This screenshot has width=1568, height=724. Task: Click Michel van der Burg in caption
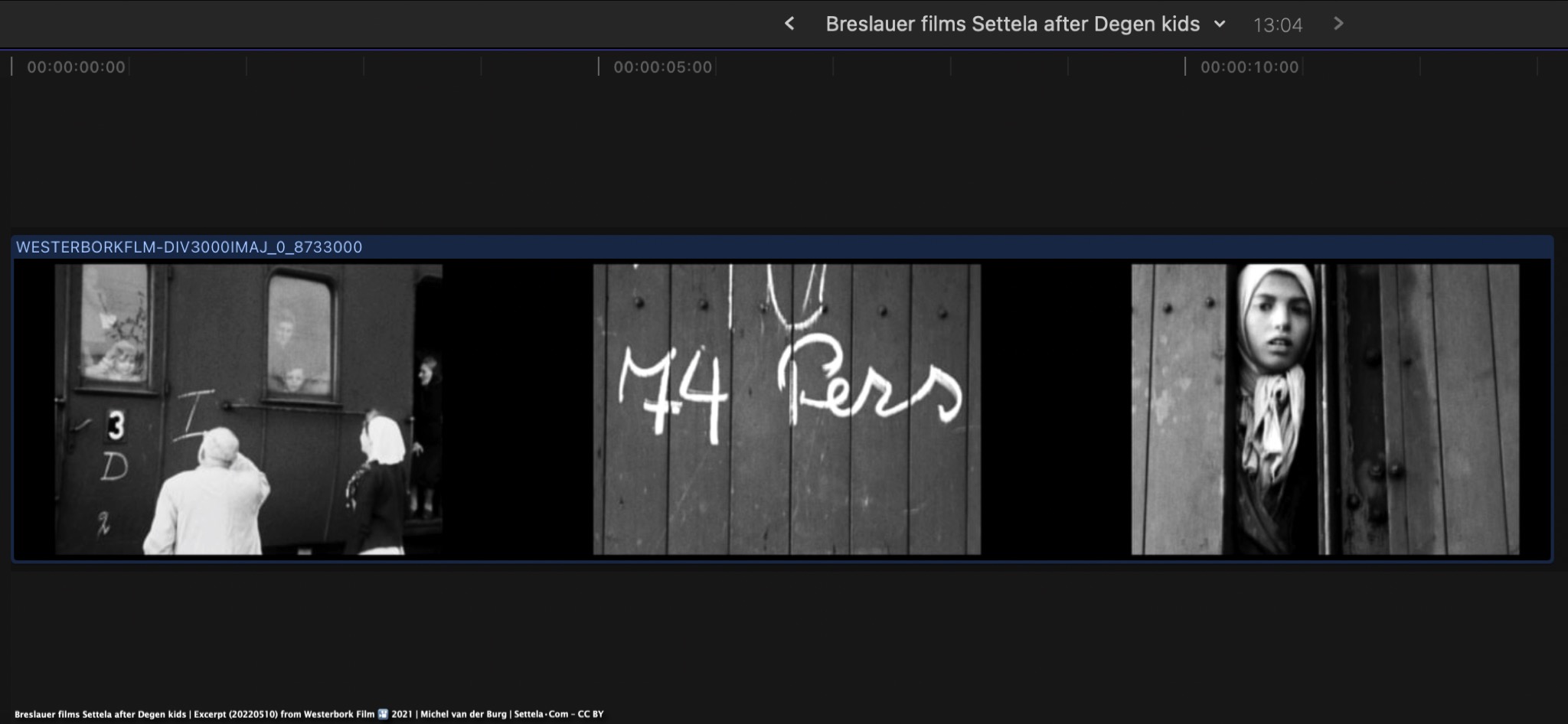pyautogui.click(x=463, y=714)
